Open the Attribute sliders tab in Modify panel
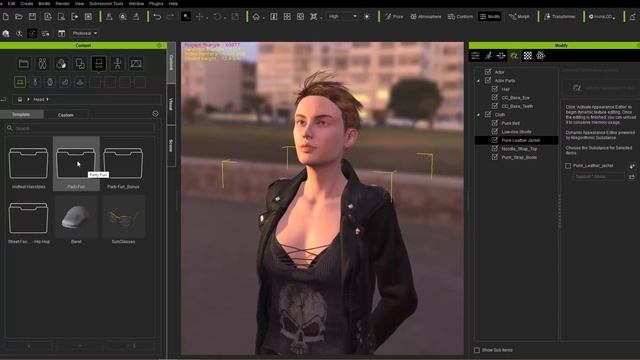Image resolution: width=640 pixels, height=360 pixels. pos(476,56)
